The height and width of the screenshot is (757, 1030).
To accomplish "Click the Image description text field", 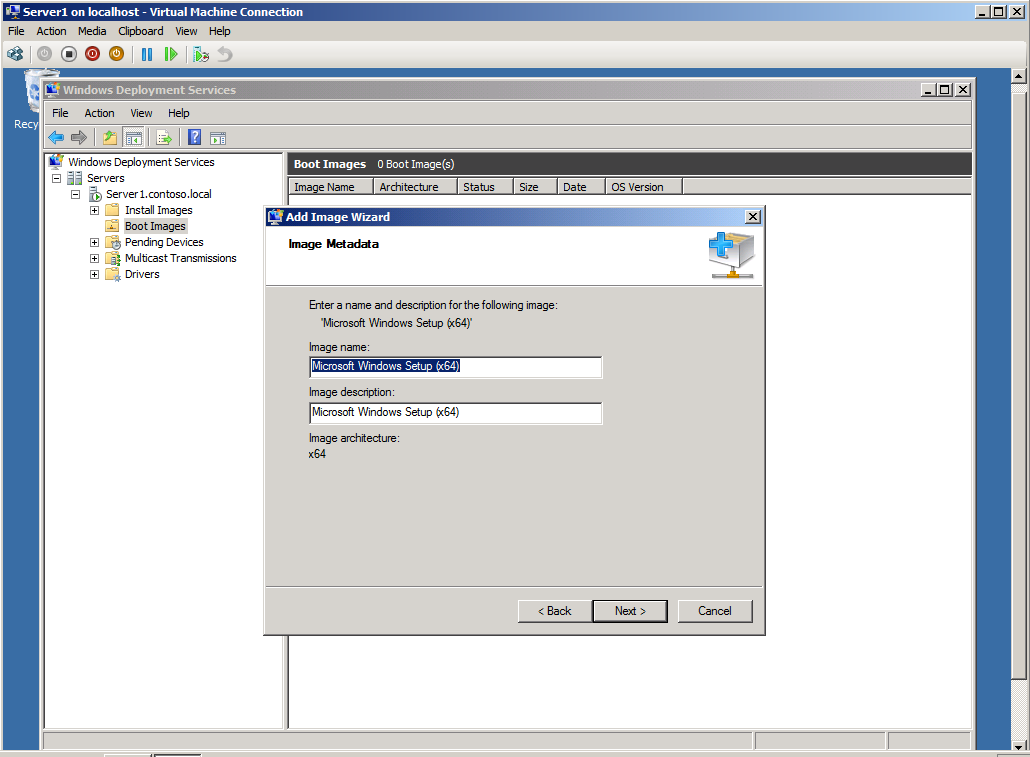I will tap(455, 413).
